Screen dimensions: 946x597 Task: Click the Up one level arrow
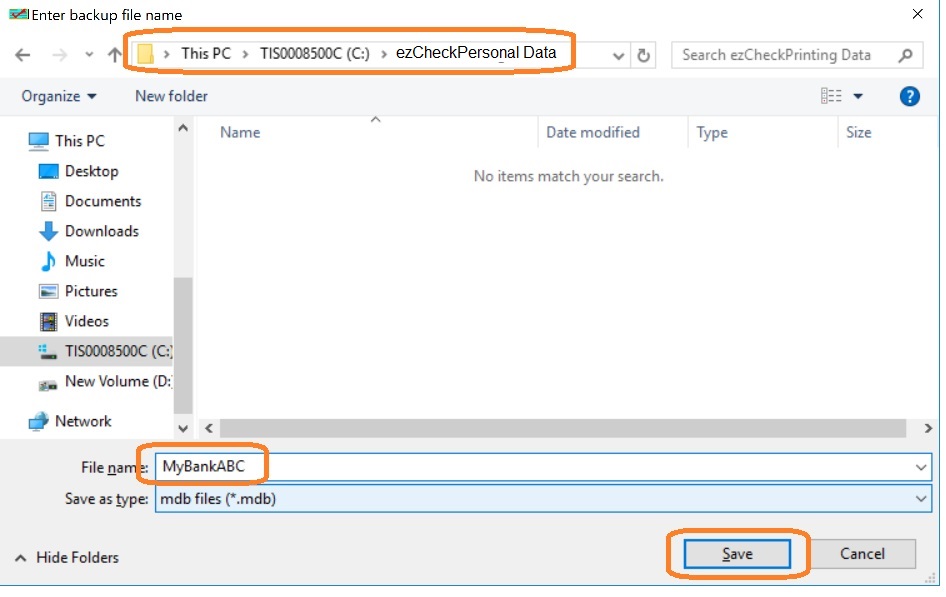tap(113, 55)
